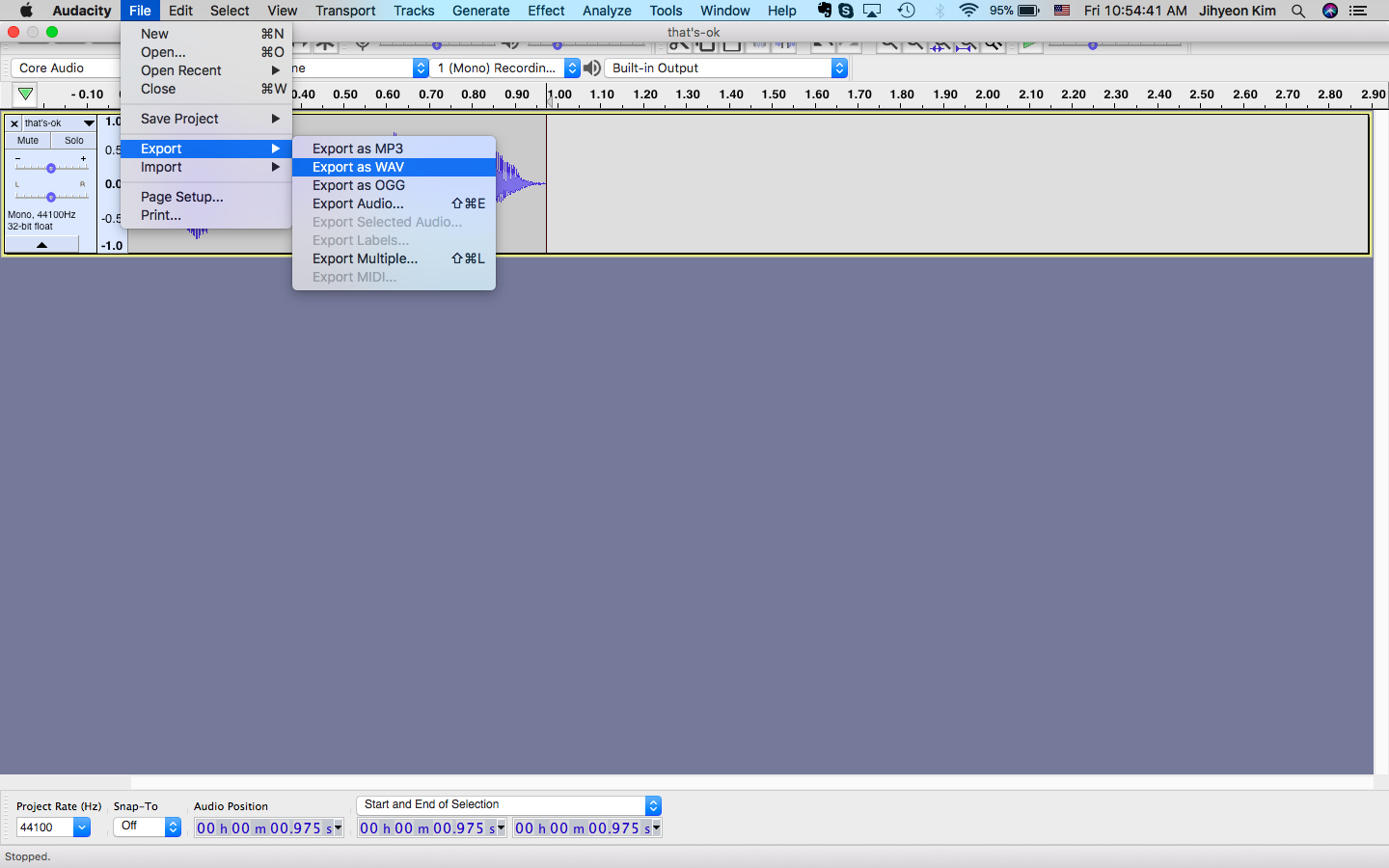Click the playback speaker icon by Built-in Output
The height and width of the screenshot is (868, 1389).
pyautogui.click(x=592, y=68)
